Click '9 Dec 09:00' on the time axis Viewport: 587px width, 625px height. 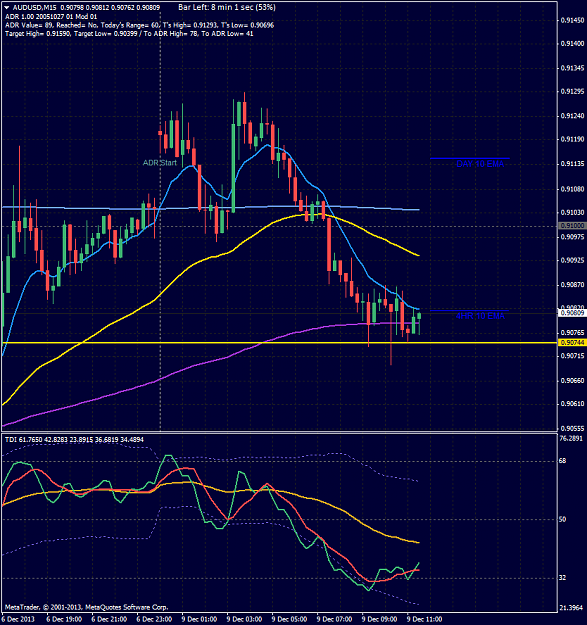[x=380, y=619]
